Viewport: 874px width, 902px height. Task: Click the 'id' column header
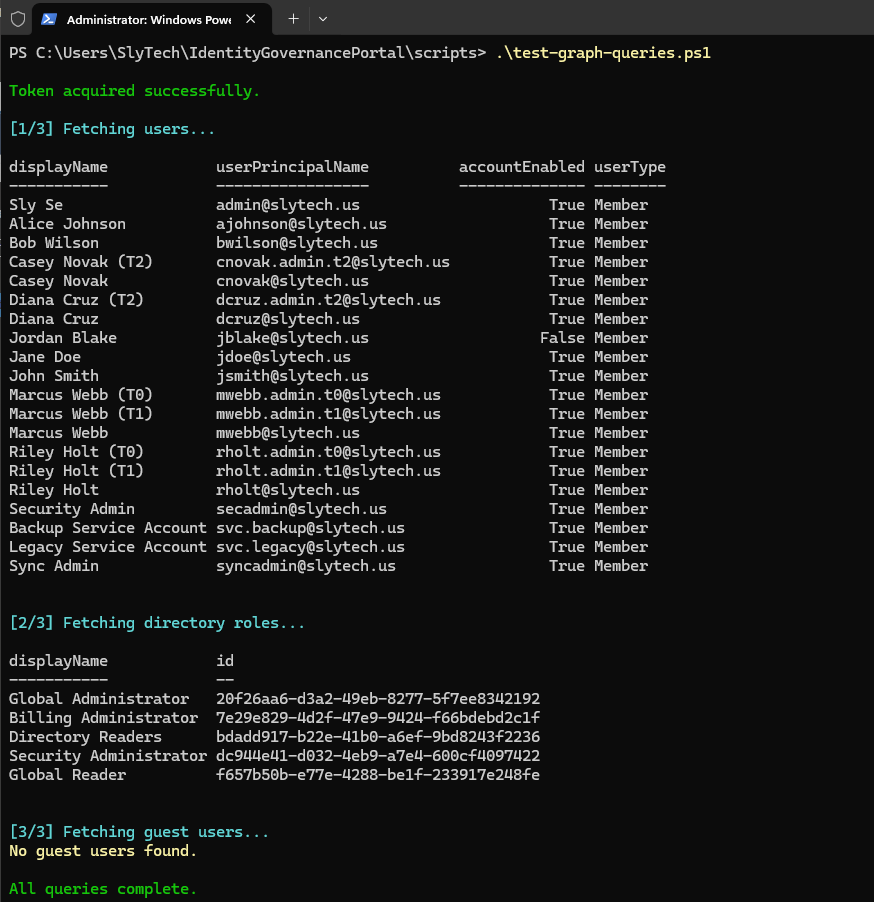click(x=225, y=660)
